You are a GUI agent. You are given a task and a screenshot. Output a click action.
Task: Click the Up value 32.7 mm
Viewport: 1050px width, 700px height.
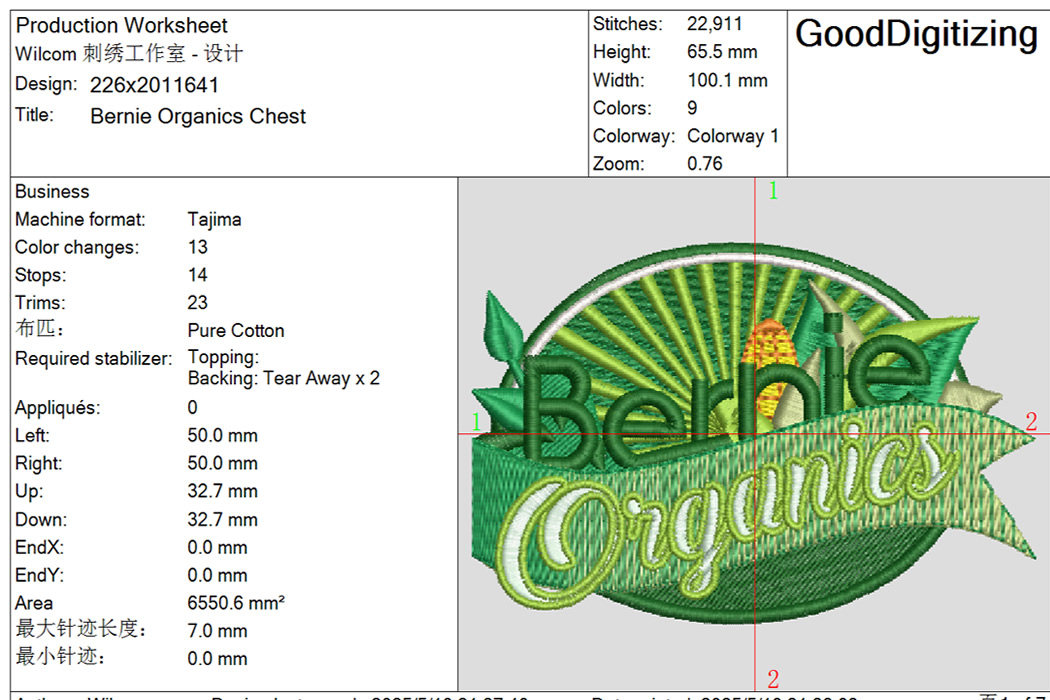tap(222, 491)
